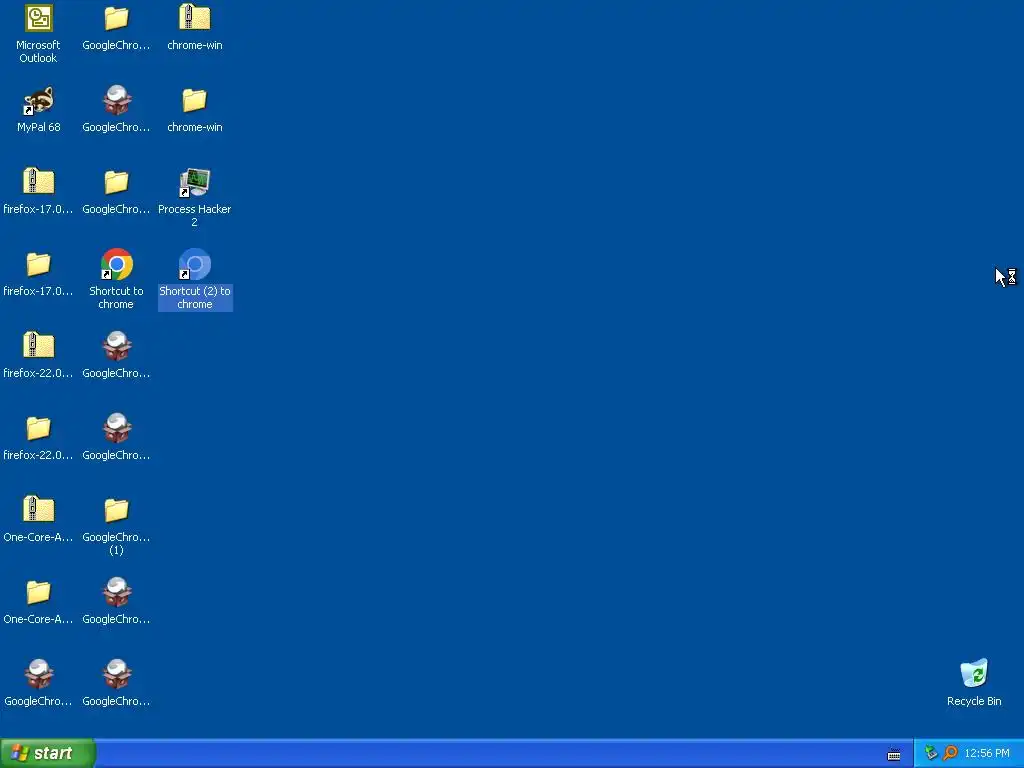1024x768 pixels.
Task: Select GoogleChro... installer beside MyPal 68
Action: pyautogui.click(x=116, y=101)
